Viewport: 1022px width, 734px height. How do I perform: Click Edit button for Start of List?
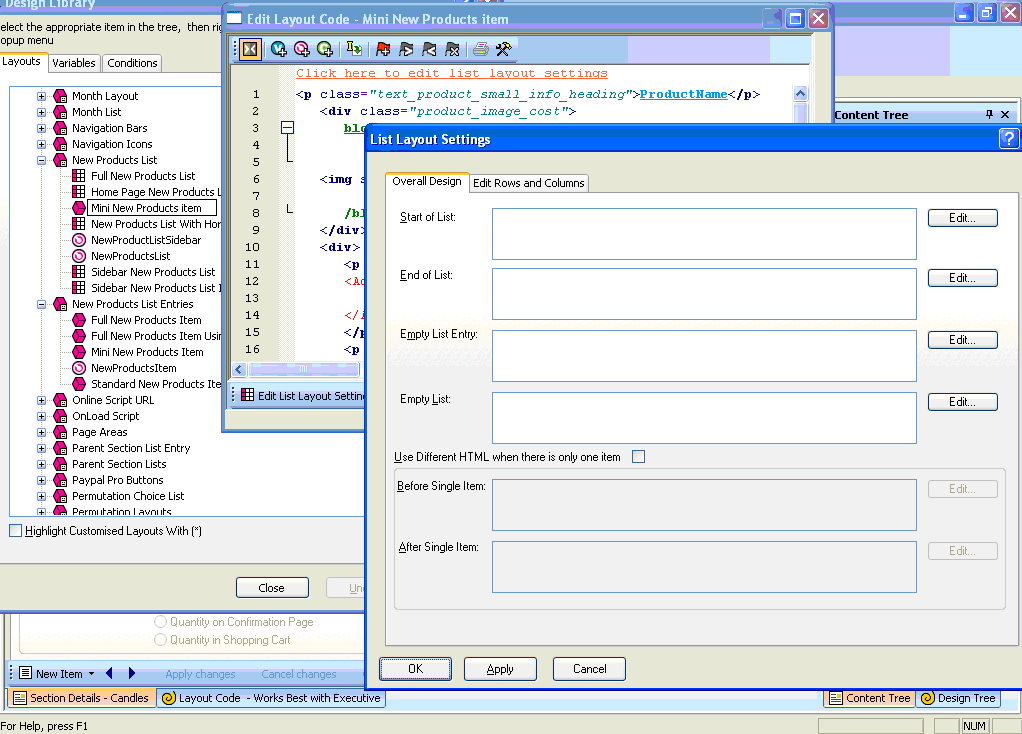[962, 217]
